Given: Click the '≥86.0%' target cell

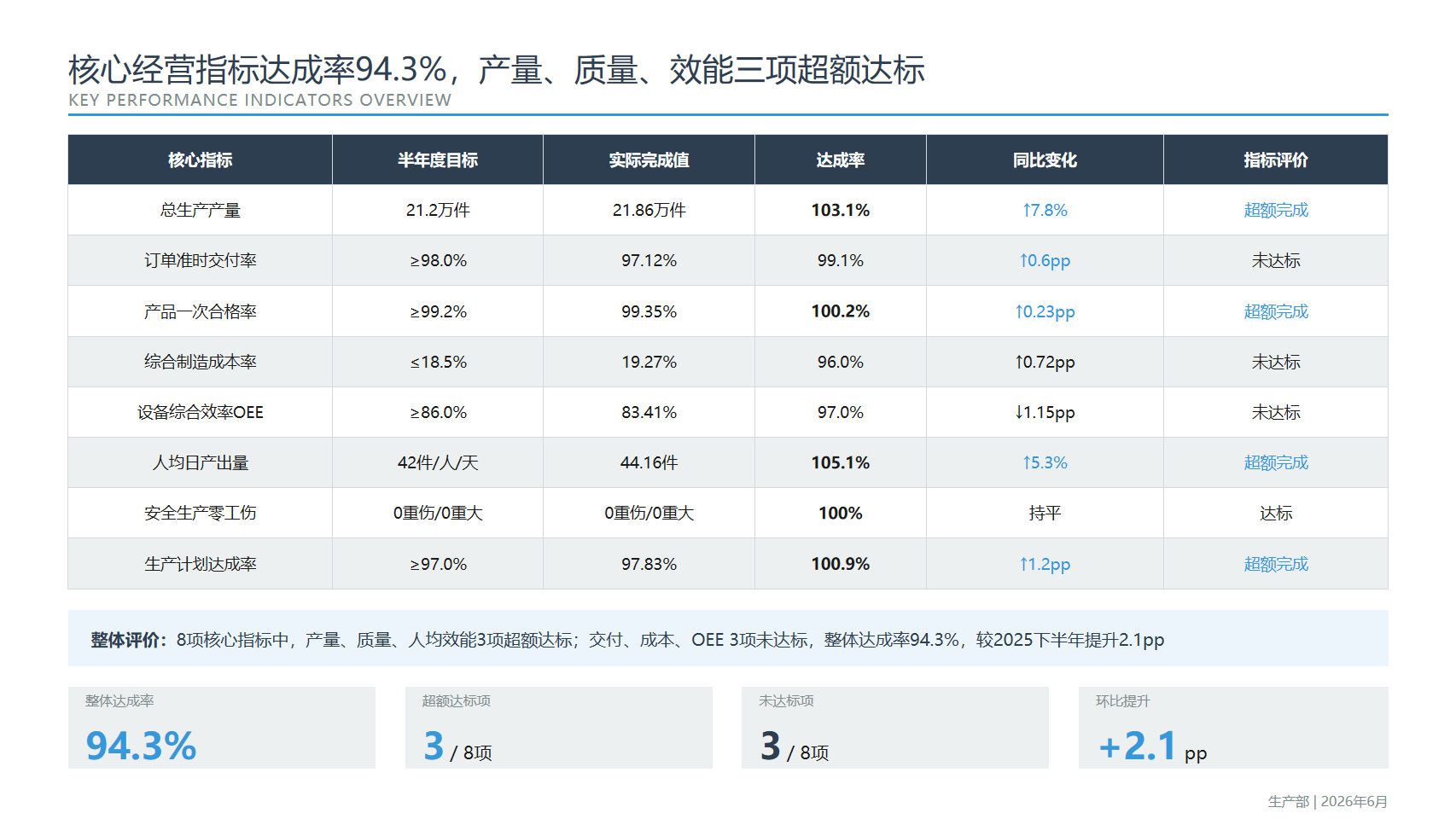Looking at the screenshot, I should (x=438, y=412).
